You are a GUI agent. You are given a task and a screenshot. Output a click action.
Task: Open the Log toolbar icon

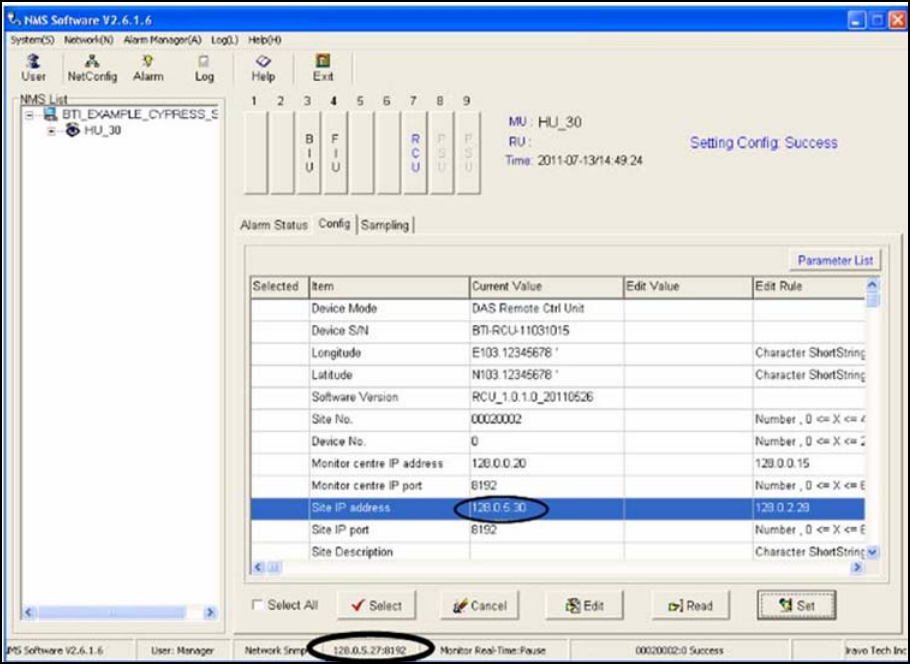204,68
